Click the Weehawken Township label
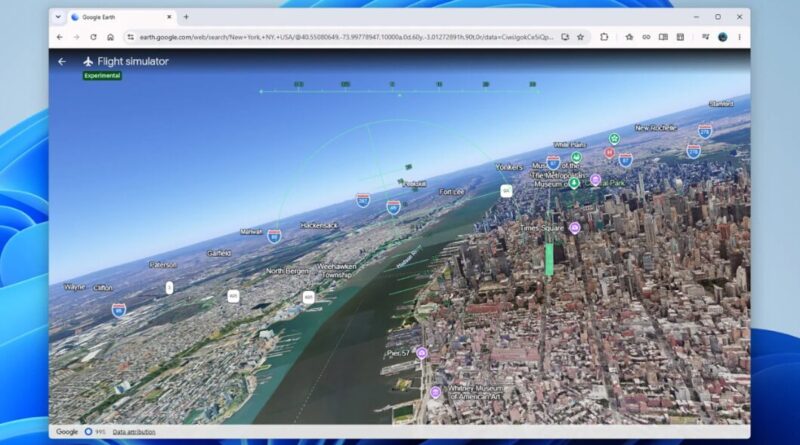This screenshot has width=800, height=445. click(x=337, y=270)
